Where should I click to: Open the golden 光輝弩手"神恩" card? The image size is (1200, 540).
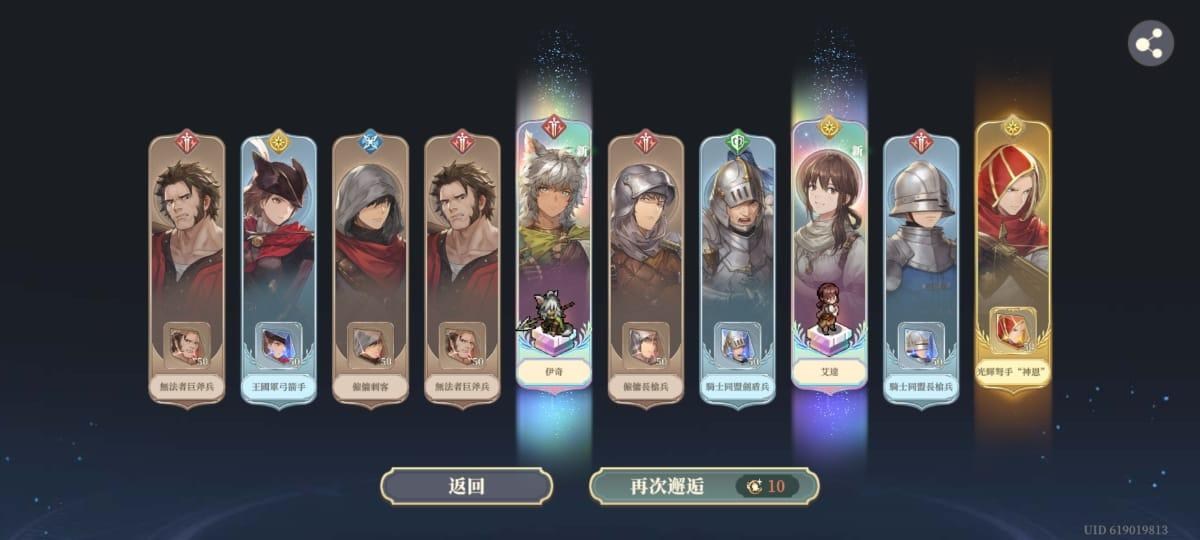pyautogui.click(x=1013, y=256)
